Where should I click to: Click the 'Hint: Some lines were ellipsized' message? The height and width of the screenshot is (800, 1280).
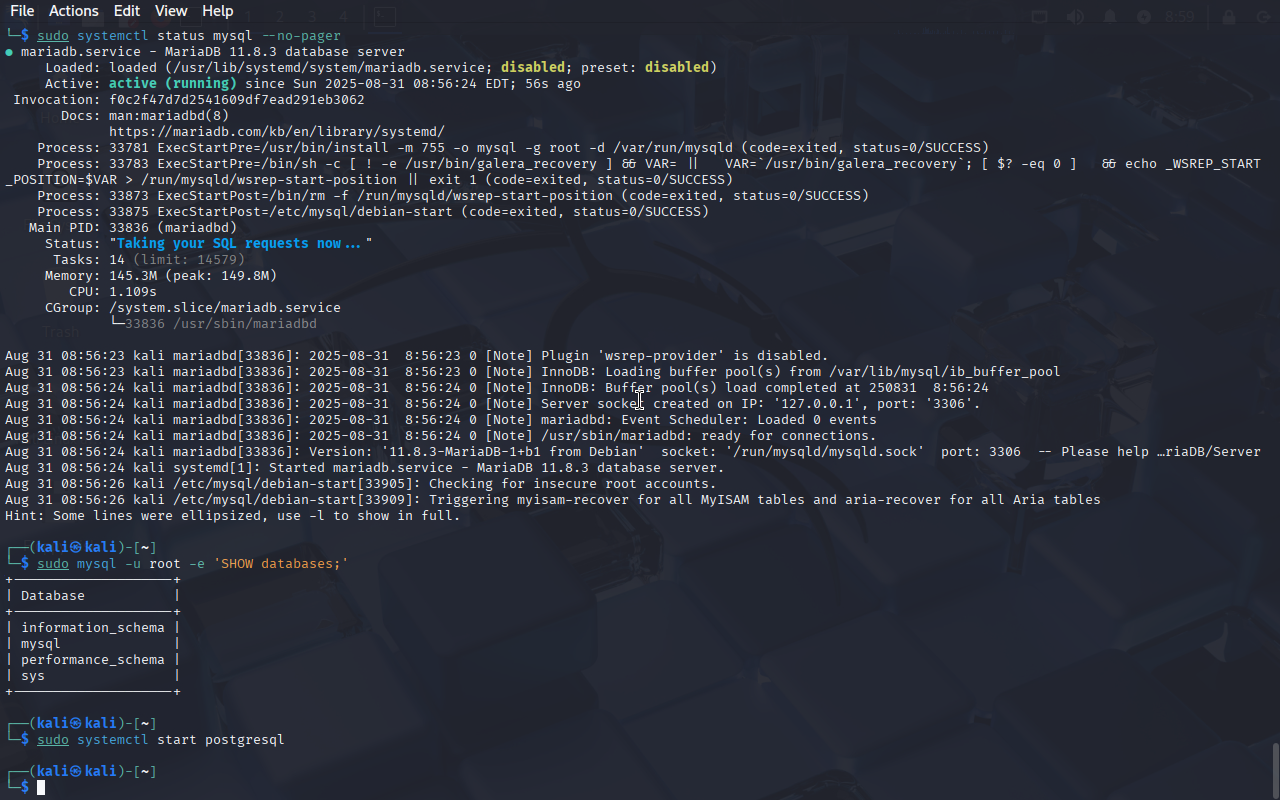tap(233, 516)
